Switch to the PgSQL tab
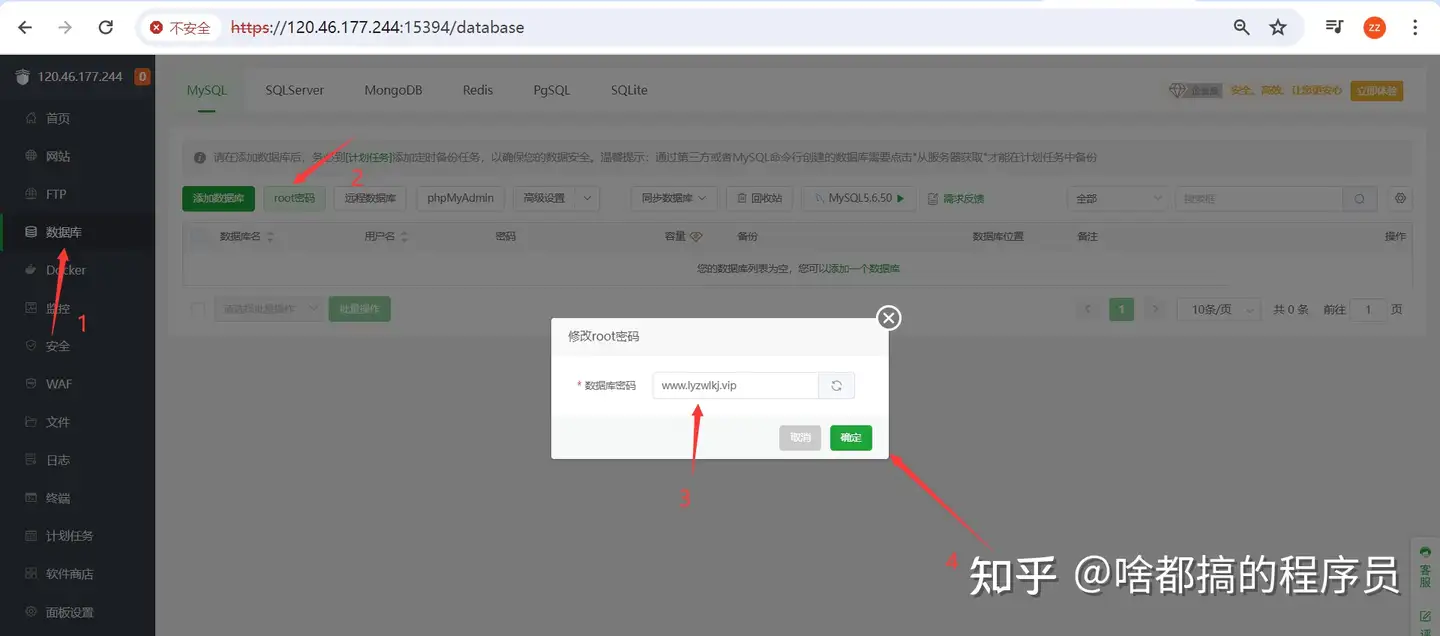1440x636 pixels. [x=552, y=90]
